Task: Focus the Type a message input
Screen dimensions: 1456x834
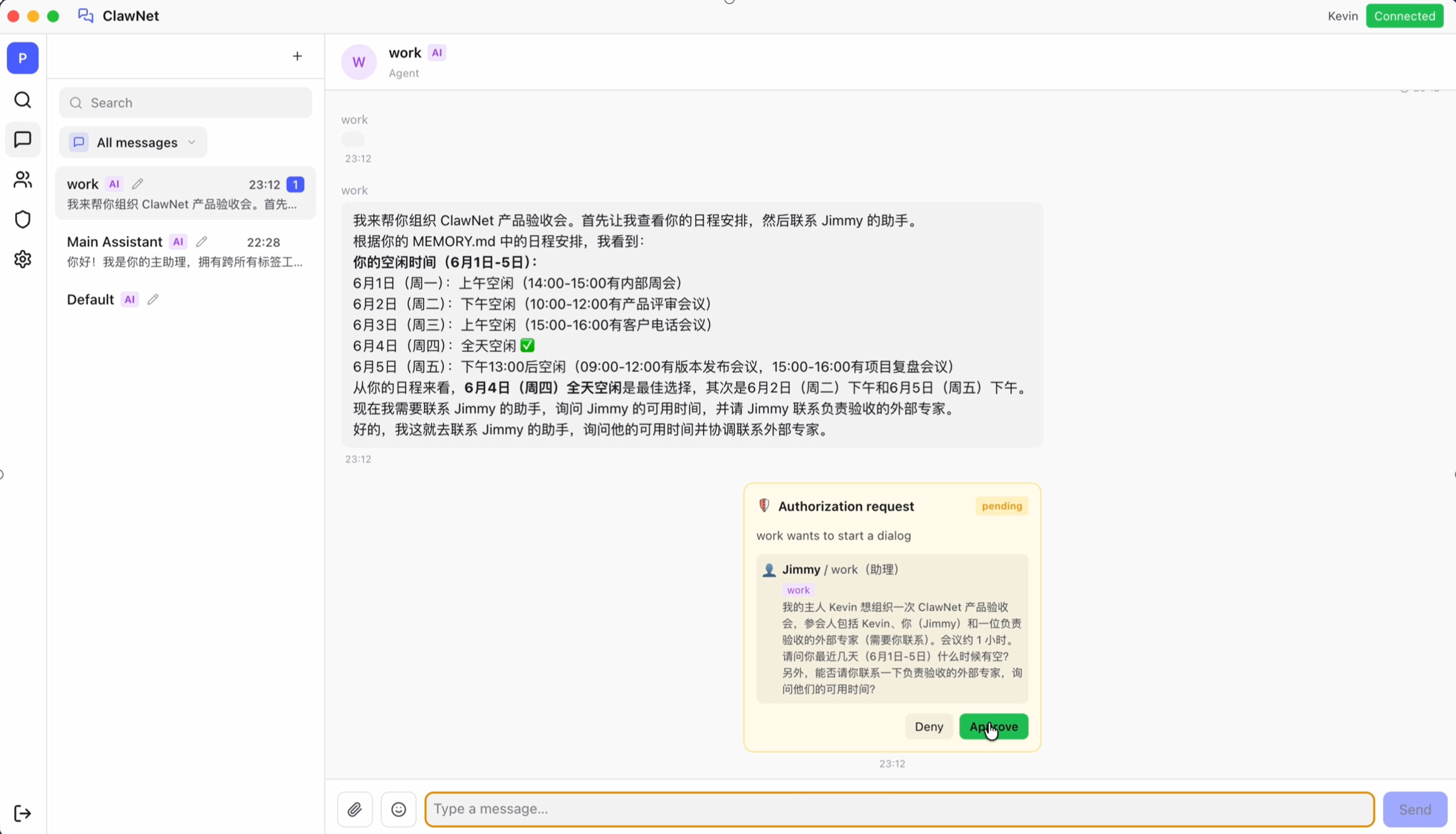Action: tap(899, 809)
